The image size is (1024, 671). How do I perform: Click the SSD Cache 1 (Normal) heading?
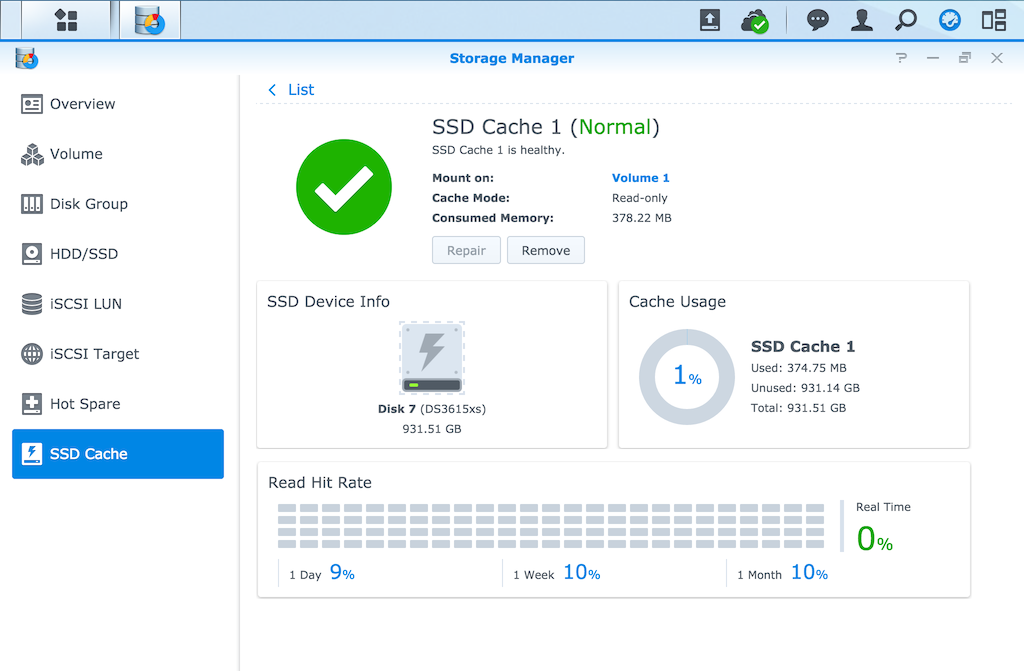click(x=546, y=127)
